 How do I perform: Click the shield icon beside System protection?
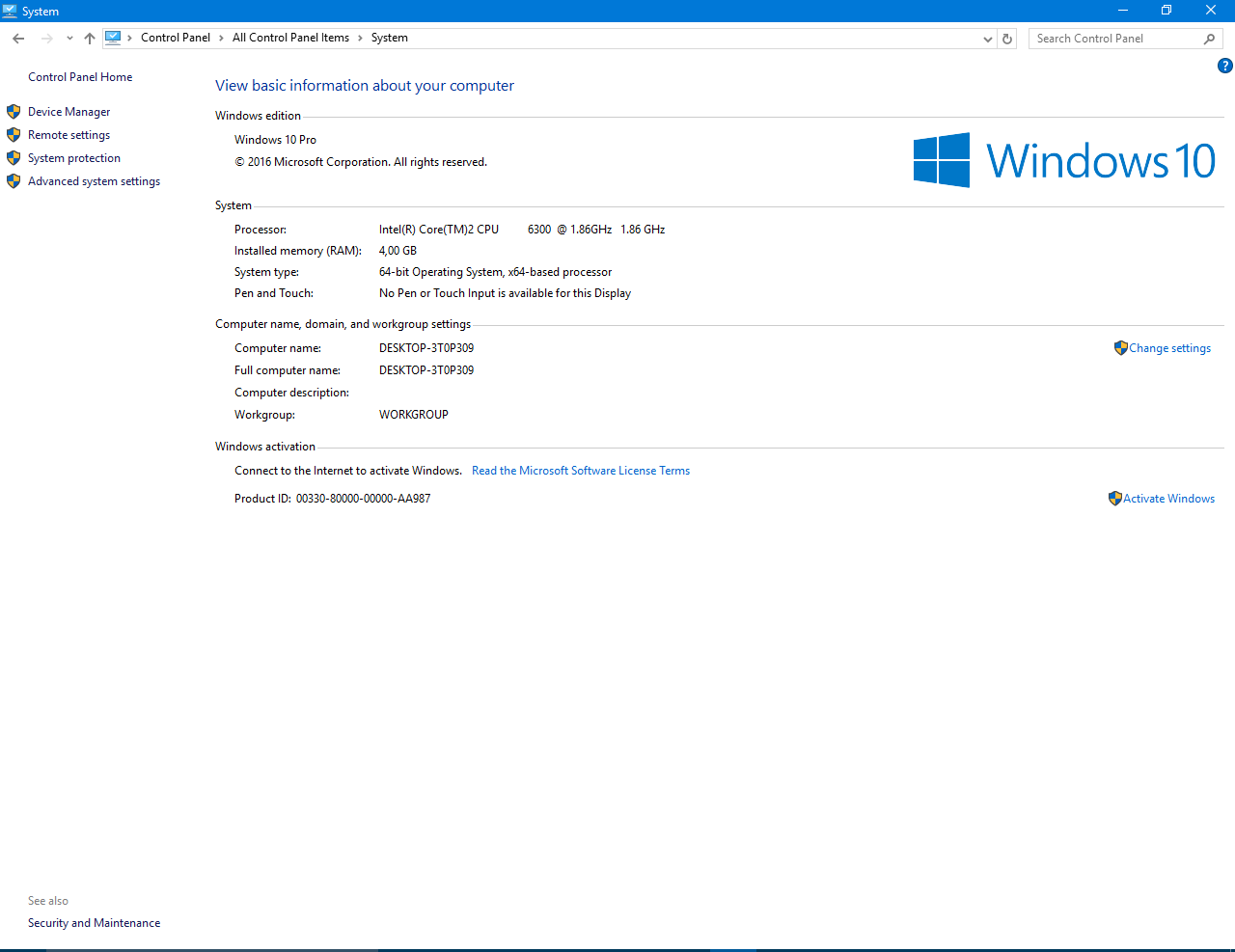click(x=14, y=158)
